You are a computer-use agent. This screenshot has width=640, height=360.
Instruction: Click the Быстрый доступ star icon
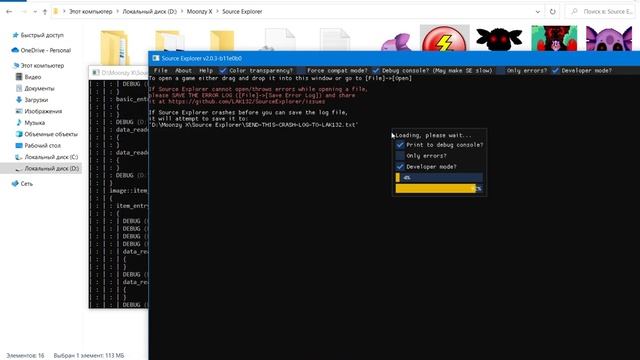tap(16, 35)
